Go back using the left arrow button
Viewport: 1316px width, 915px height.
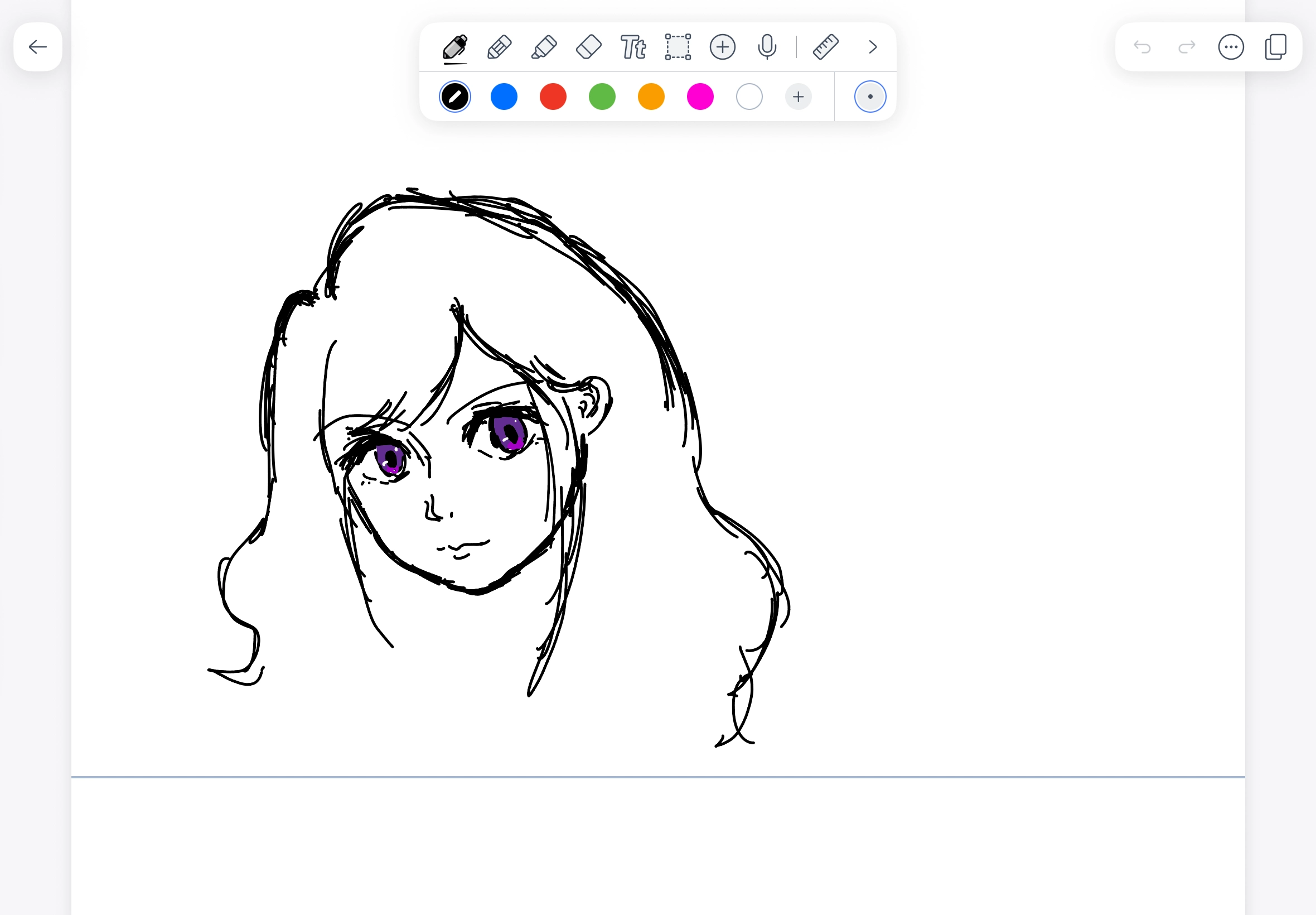[38, 47]
